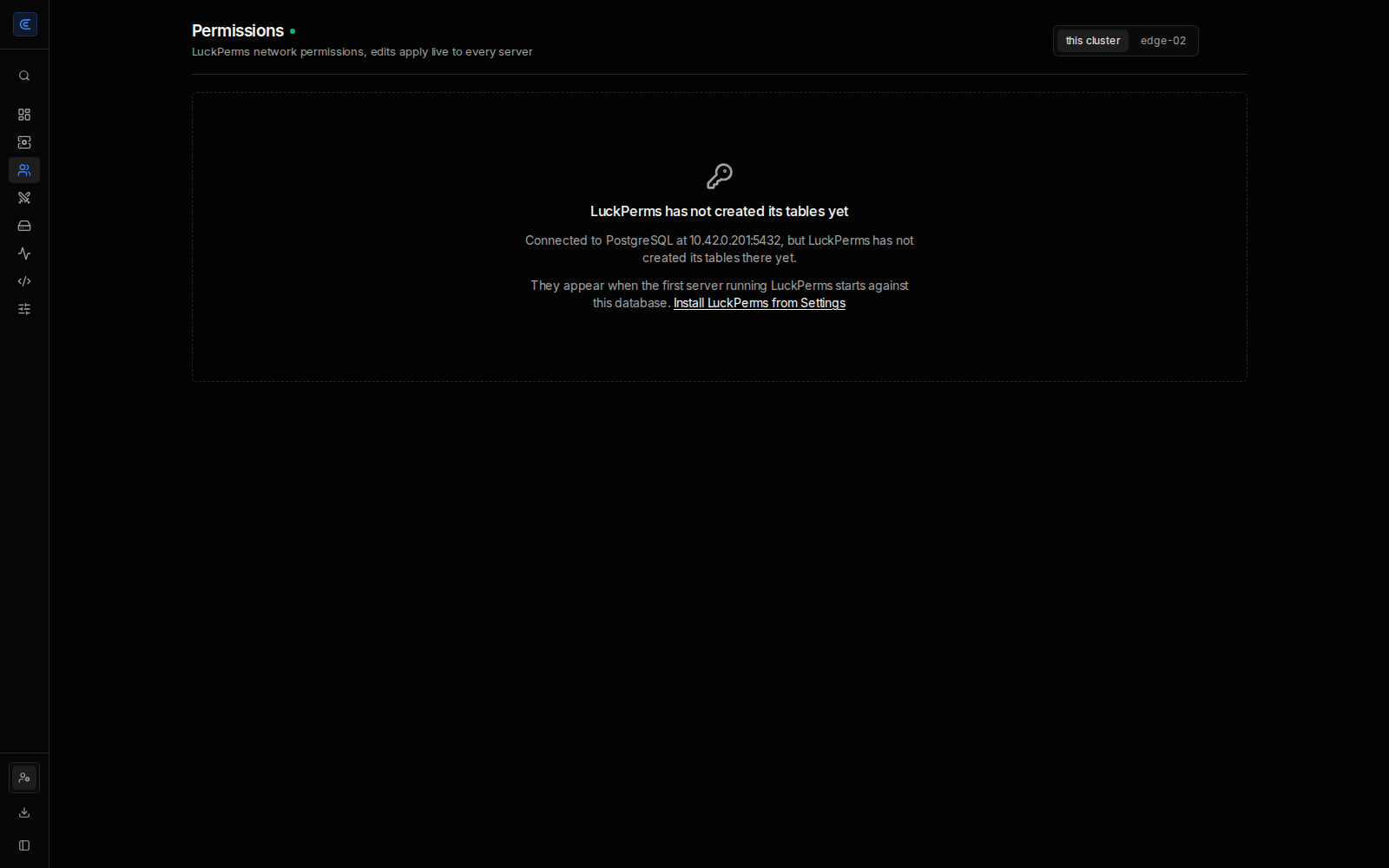This screenshot has width=1389, height=868.
Task: Click the key icon in the empty state
Action: [720, 176]
